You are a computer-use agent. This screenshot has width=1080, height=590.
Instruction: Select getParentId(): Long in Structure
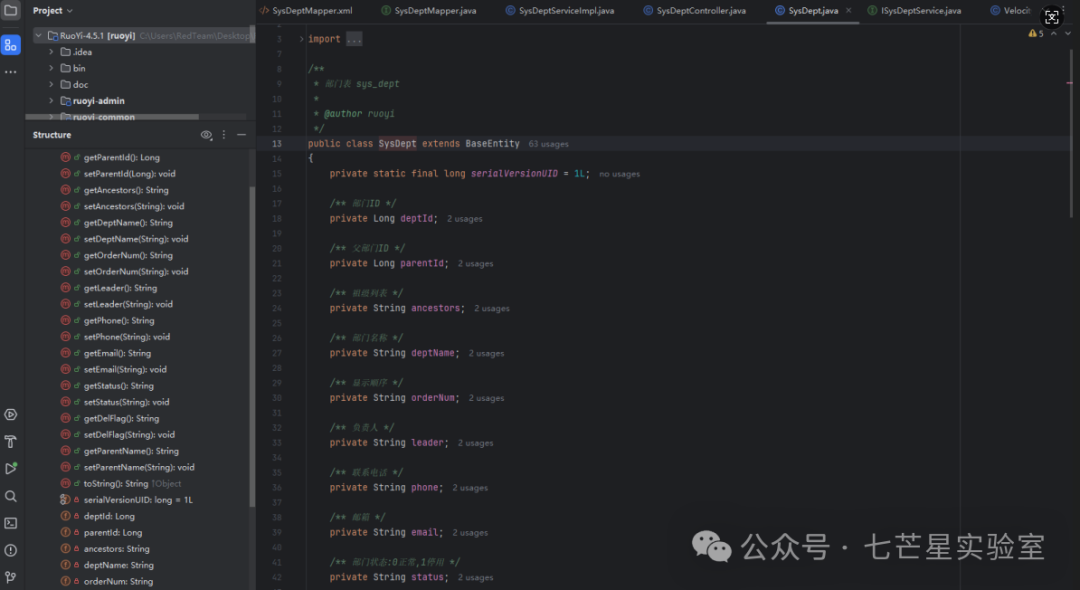[121, 158]
